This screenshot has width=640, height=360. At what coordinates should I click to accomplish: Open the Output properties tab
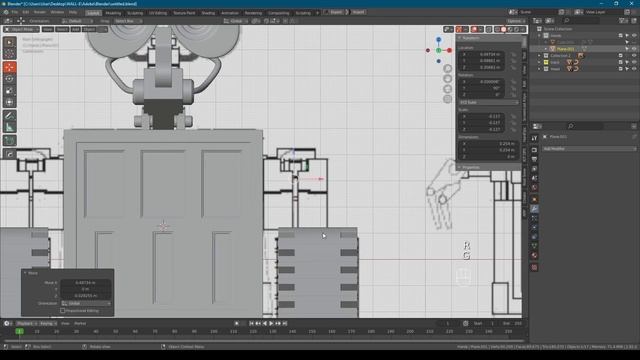pos(534,159)
